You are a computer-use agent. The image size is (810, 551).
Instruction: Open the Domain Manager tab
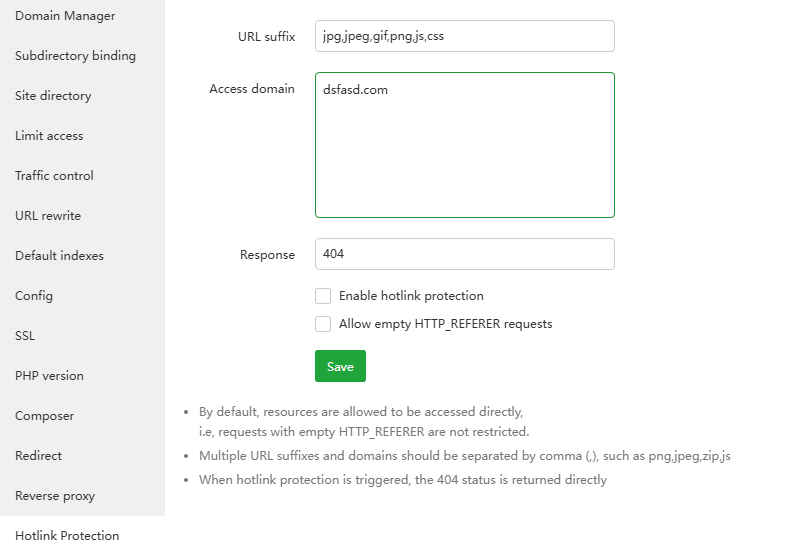[x=65, y=16]
